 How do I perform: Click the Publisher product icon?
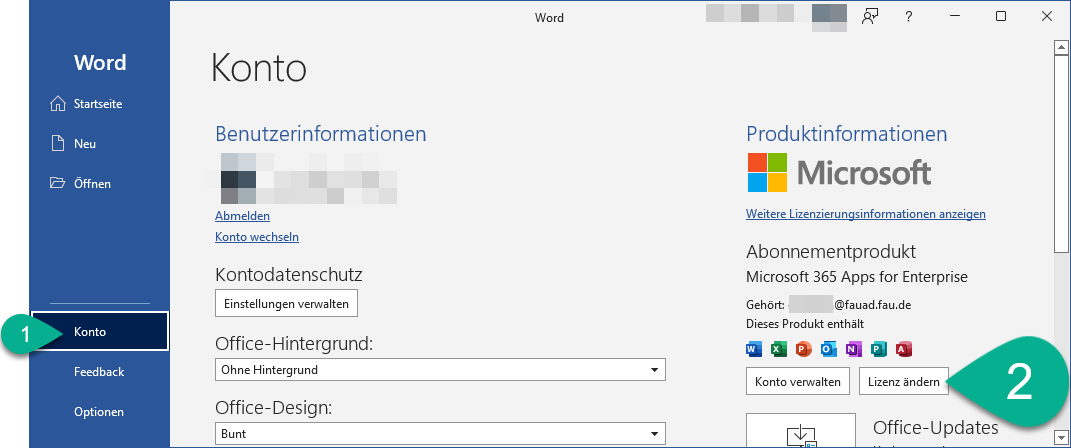coord(878,349)
